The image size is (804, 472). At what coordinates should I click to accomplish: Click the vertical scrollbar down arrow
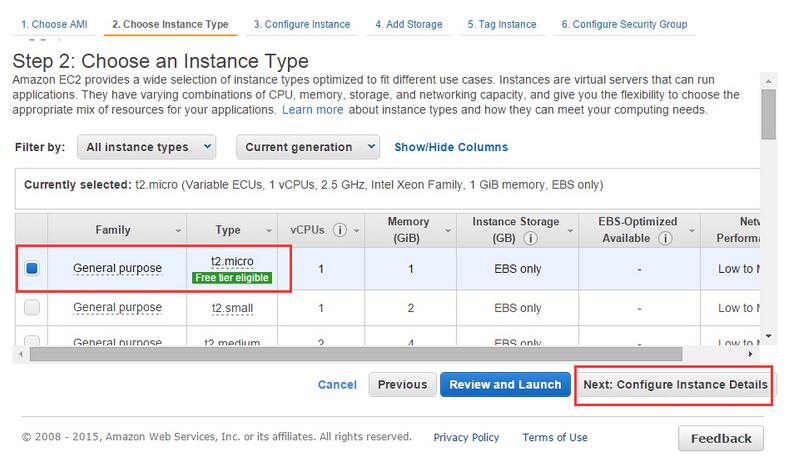coord(768,336)
